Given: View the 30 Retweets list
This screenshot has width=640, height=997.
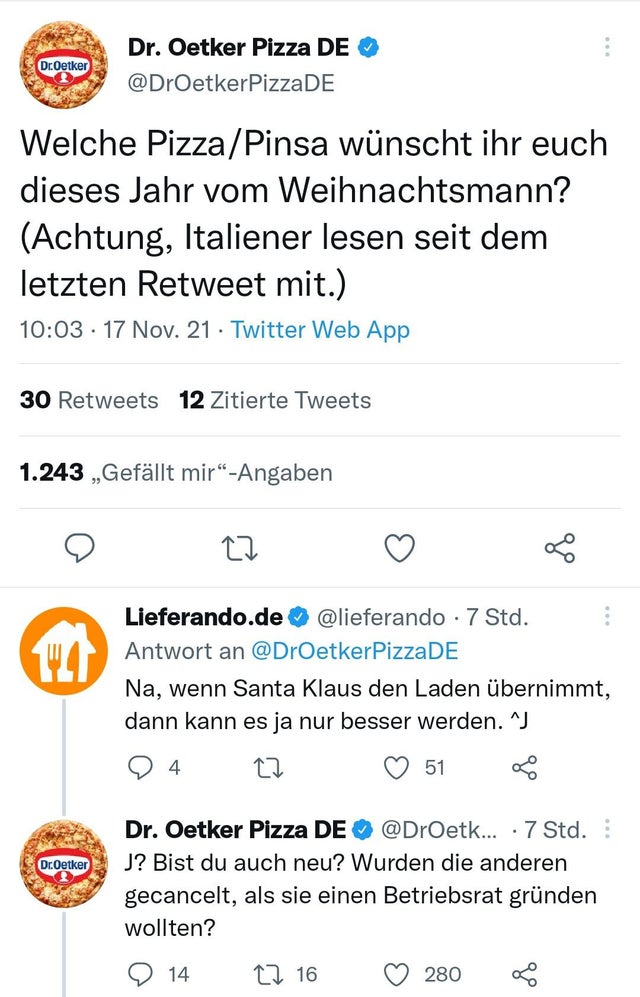Looking at the screenshot, I should point(89,401).
